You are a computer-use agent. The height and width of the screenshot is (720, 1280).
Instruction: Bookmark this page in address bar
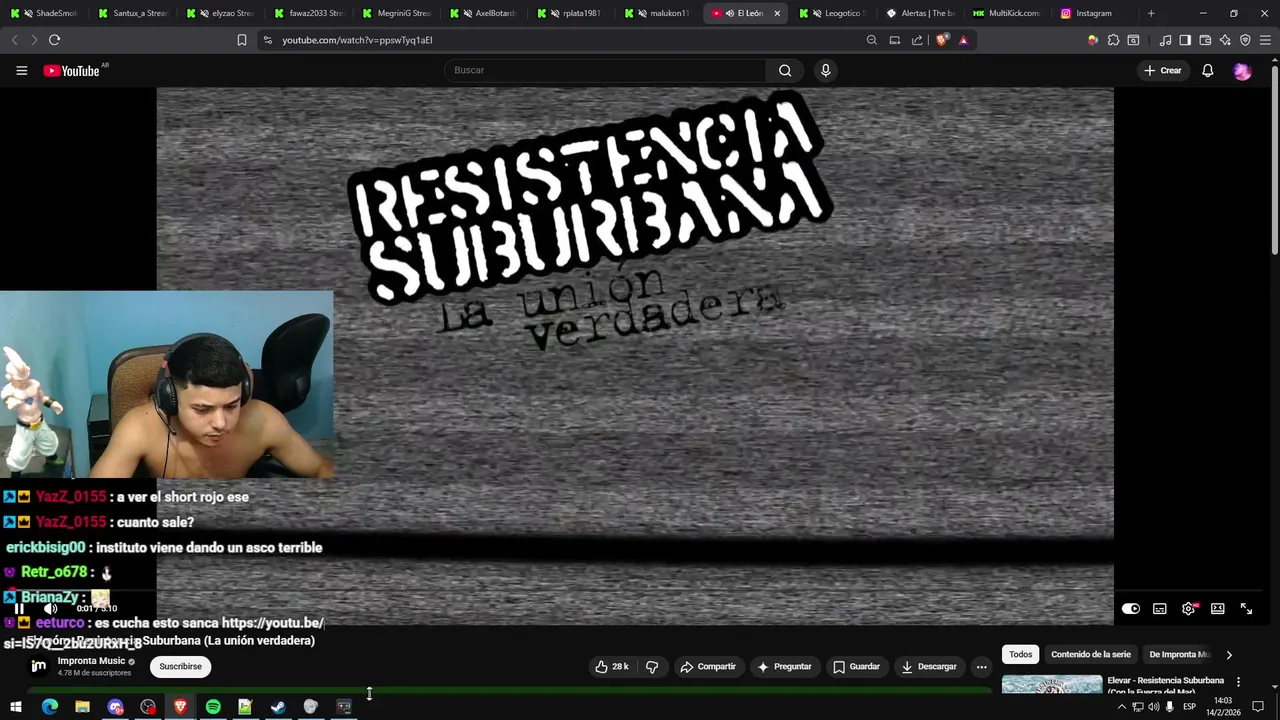point(241,40)
